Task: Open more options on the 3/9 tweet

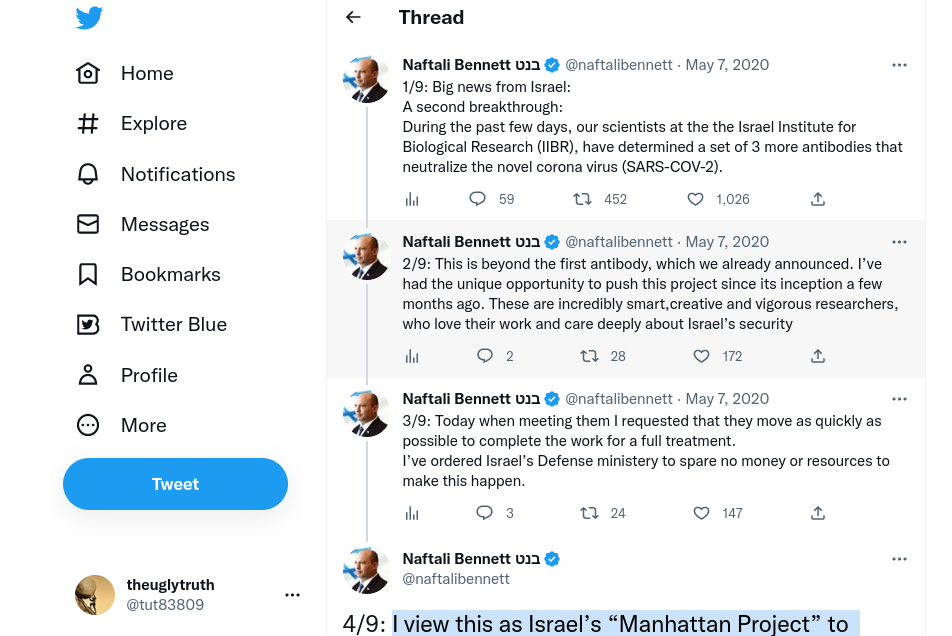Action: pyautogui.click(x=899, y=399)
